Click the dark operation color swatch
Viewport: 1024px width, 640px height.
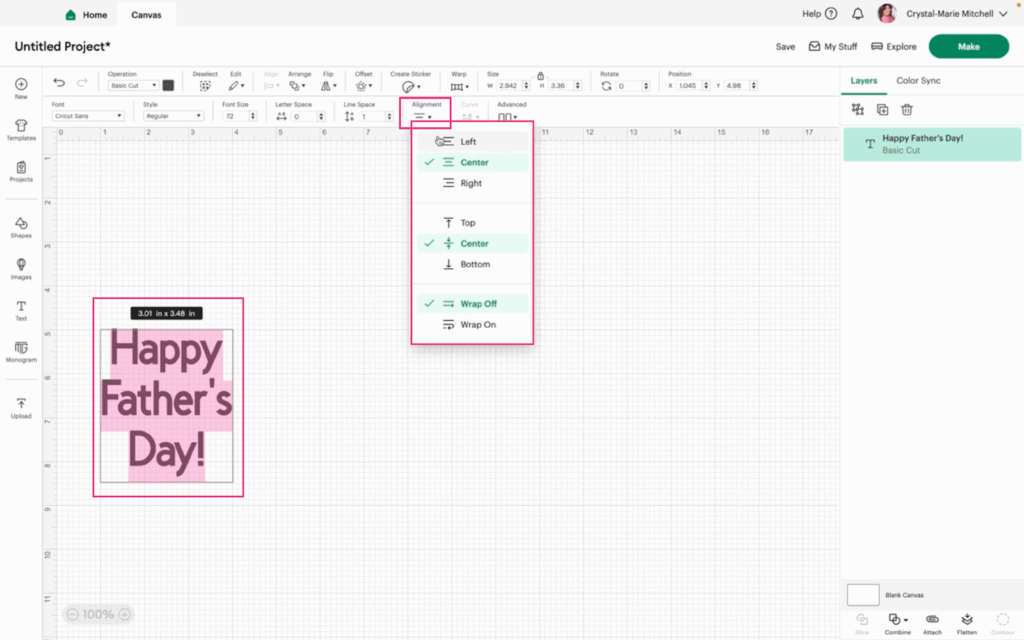[168, 86]
